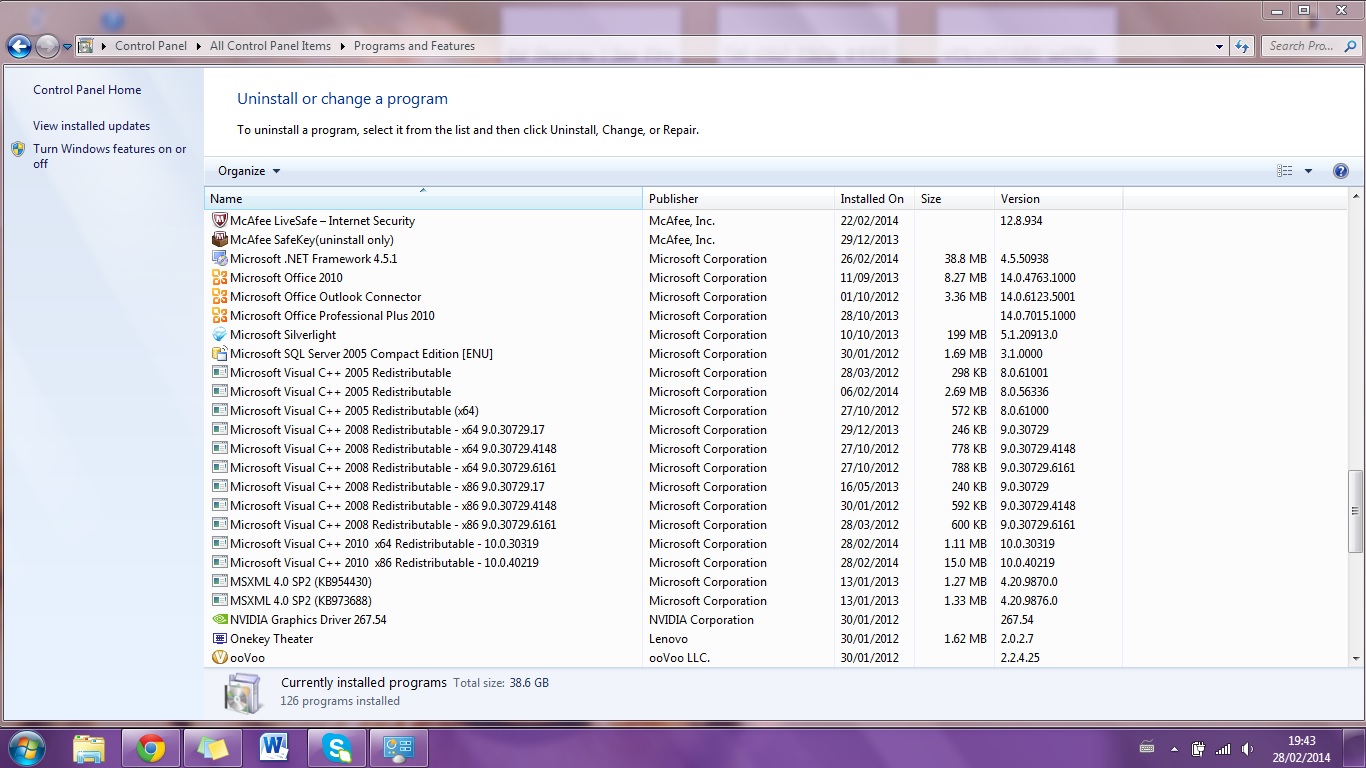Open Google Chrome from the taskbar
Screen dimensions: 1366x768
coord(151,748)
